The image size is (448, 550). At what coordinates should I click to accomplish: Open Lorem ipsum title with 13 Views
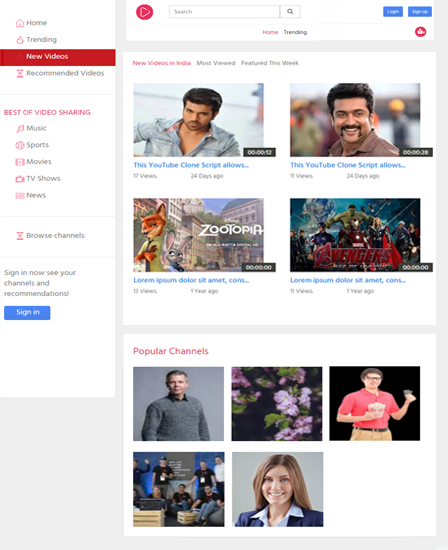(191, 280)
